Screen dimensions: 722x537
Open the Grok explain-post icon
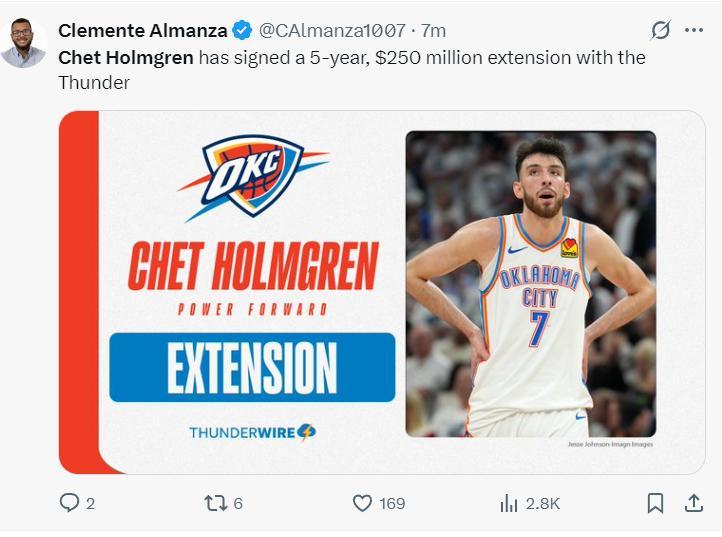click(x=660, y=30)
